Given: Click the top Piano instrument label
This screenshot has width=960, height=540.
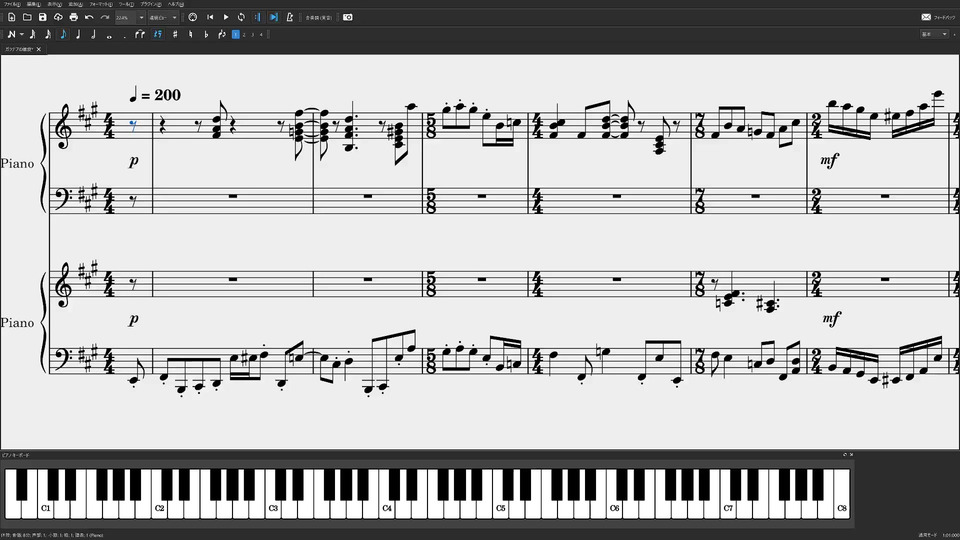Looking at the screenshot, I should [17, 163].
